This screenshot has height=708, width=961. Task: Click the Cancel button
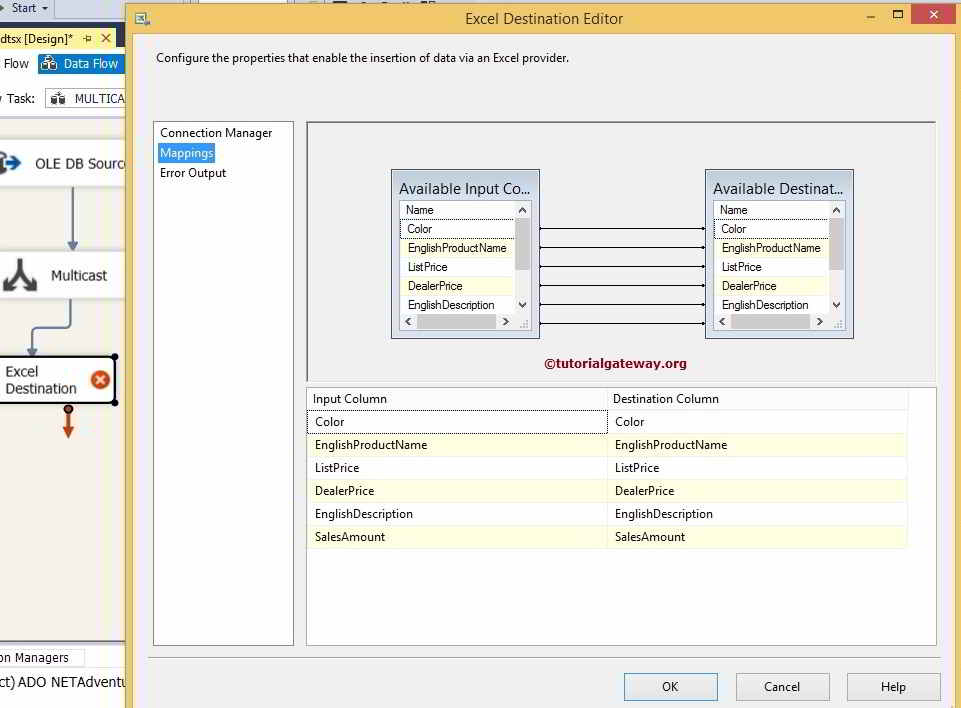point(781,686)
